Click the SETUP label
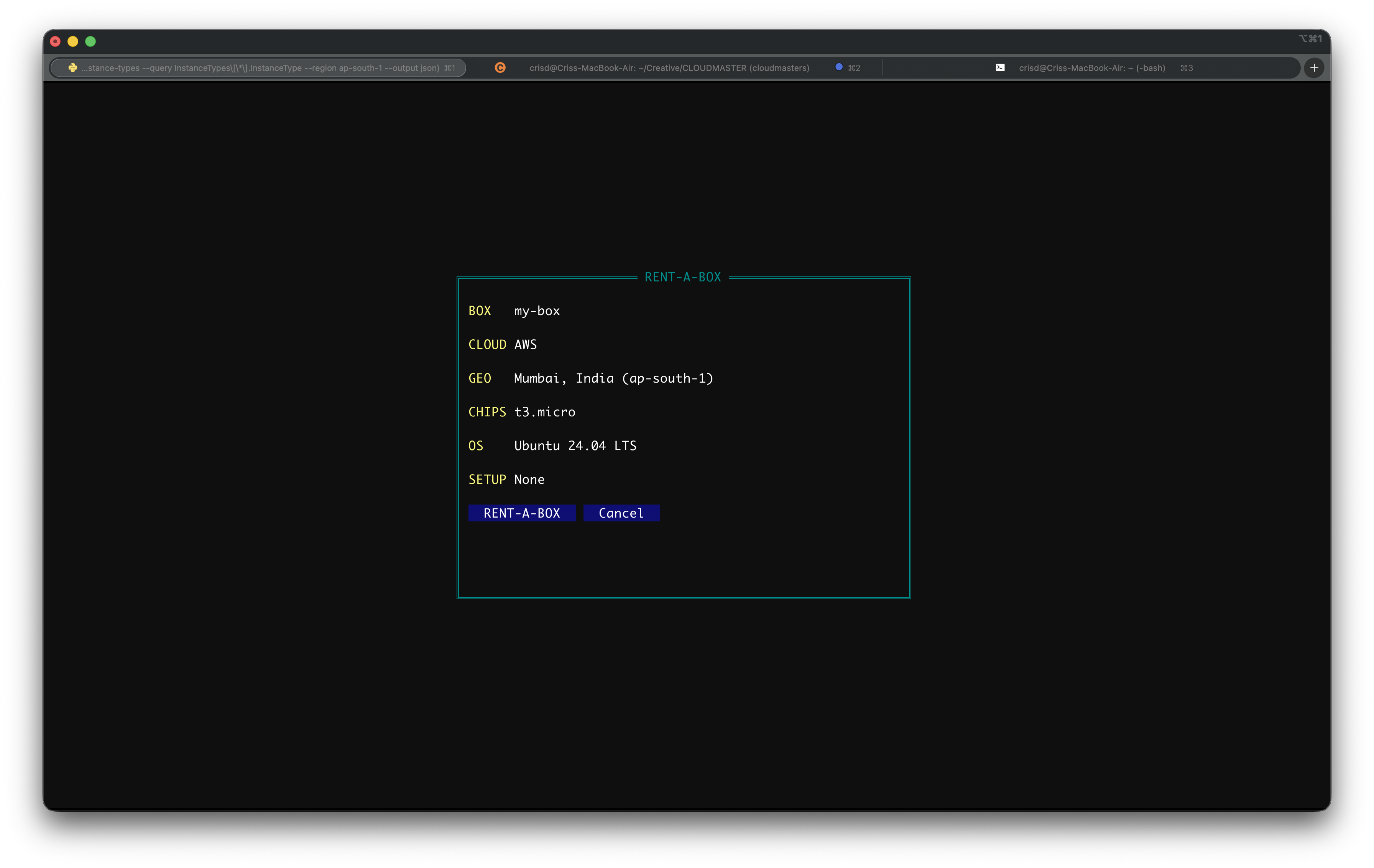This screenshot has height=868, width=1374. coord(487,479)
